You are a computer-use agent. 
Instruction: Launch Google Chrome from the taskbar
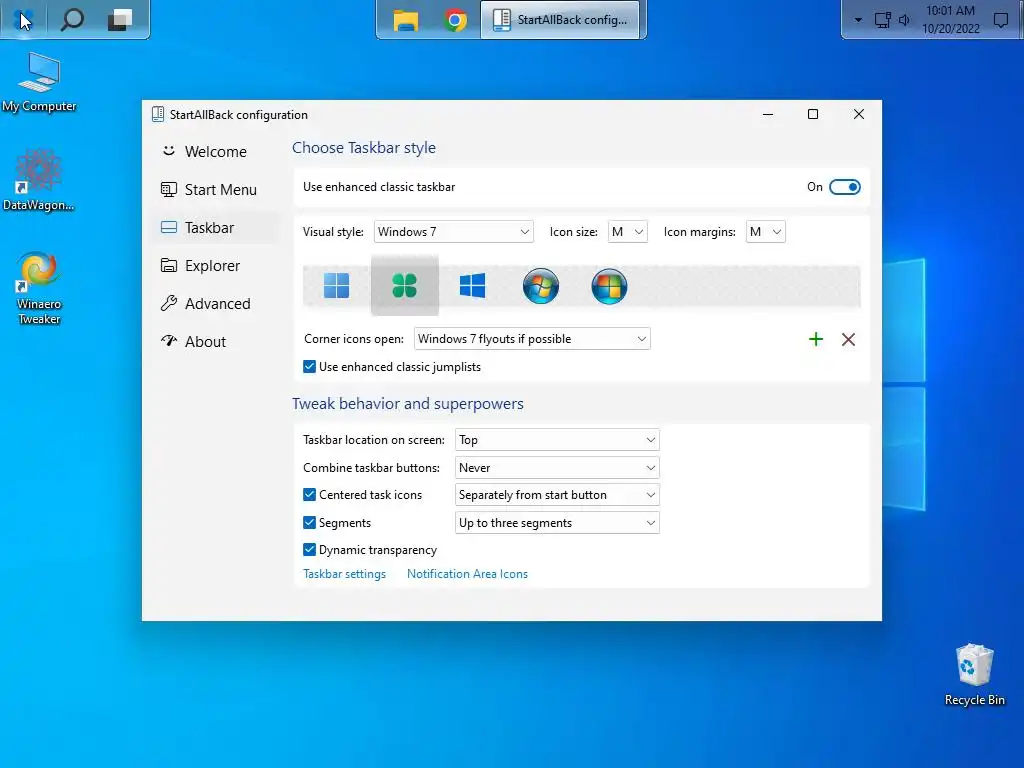coord(455,20)
